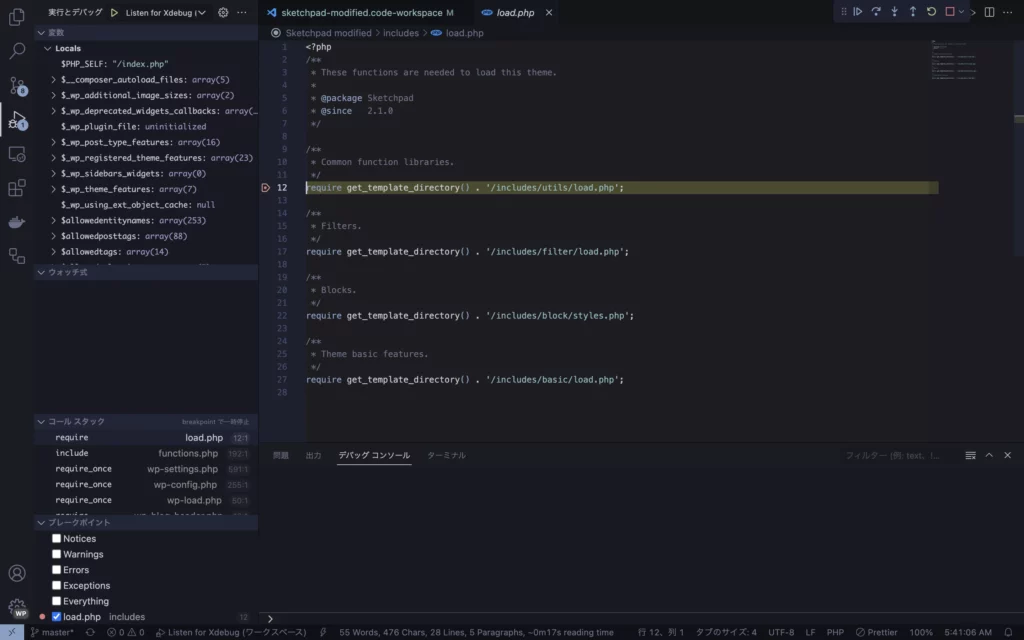Open the Explorer view in activity bar

[17, 16]
